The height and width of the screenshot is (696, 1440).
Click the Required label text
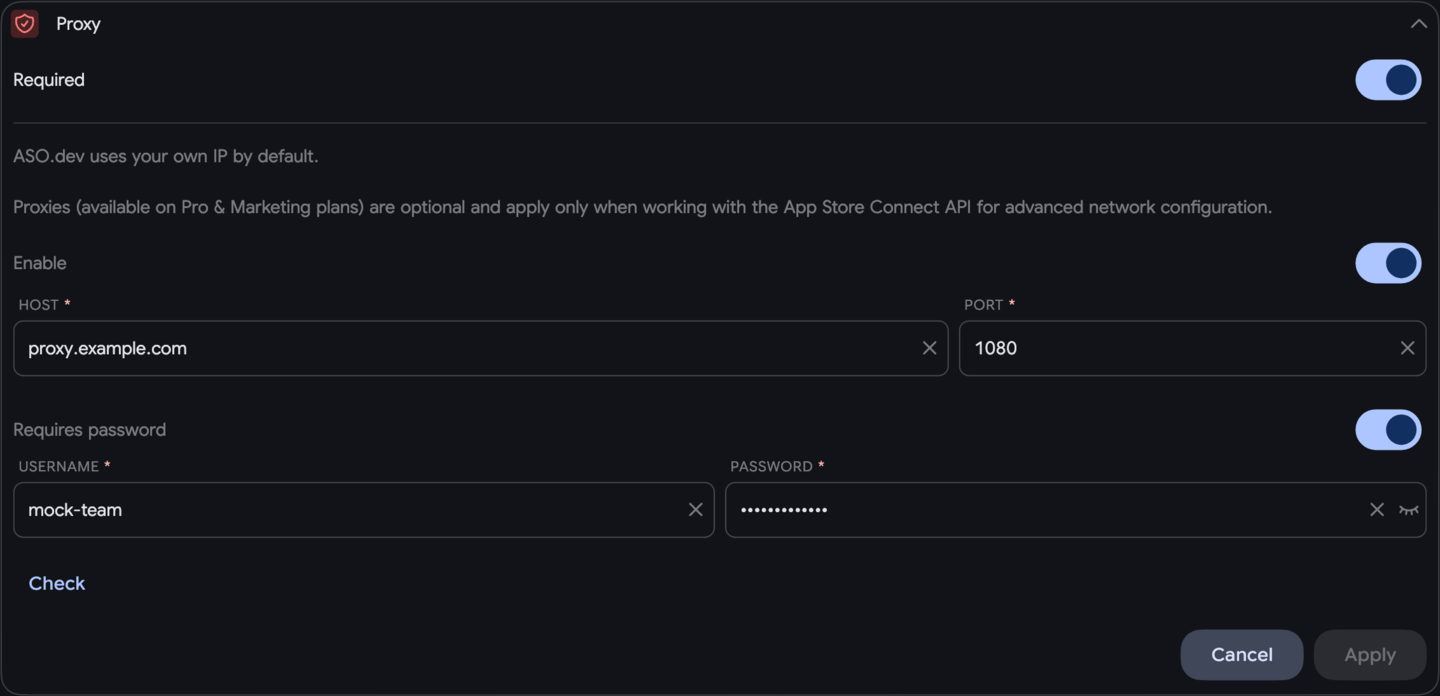(49, 80)
